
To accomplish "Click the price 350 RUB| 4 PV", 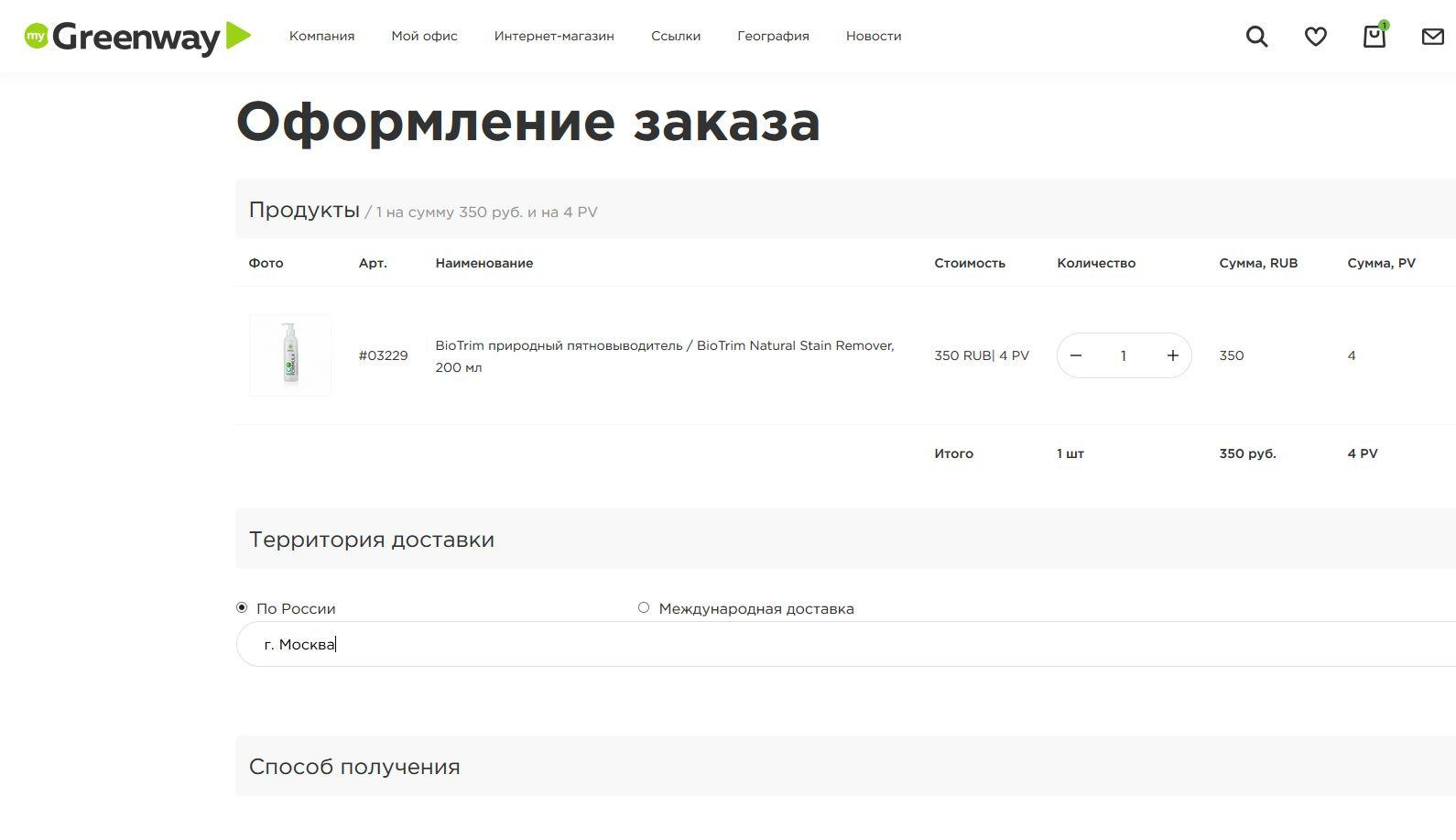I will [982, 355].
